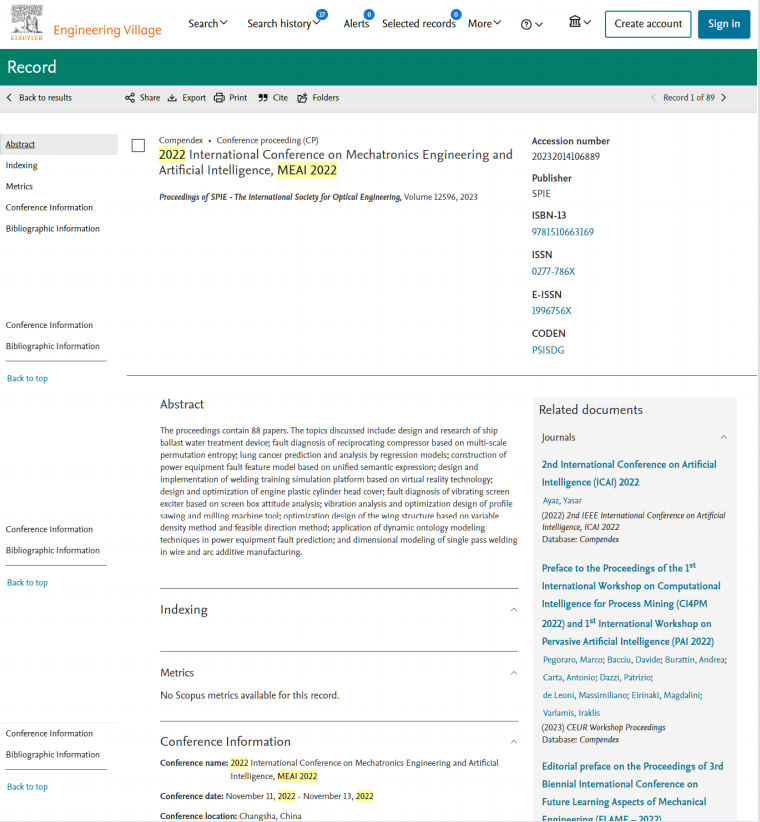The width and height of the screenshot is (760, 822).
Task: Jump to Metrics in the sidebar
Action: click(x=19, y=186)
